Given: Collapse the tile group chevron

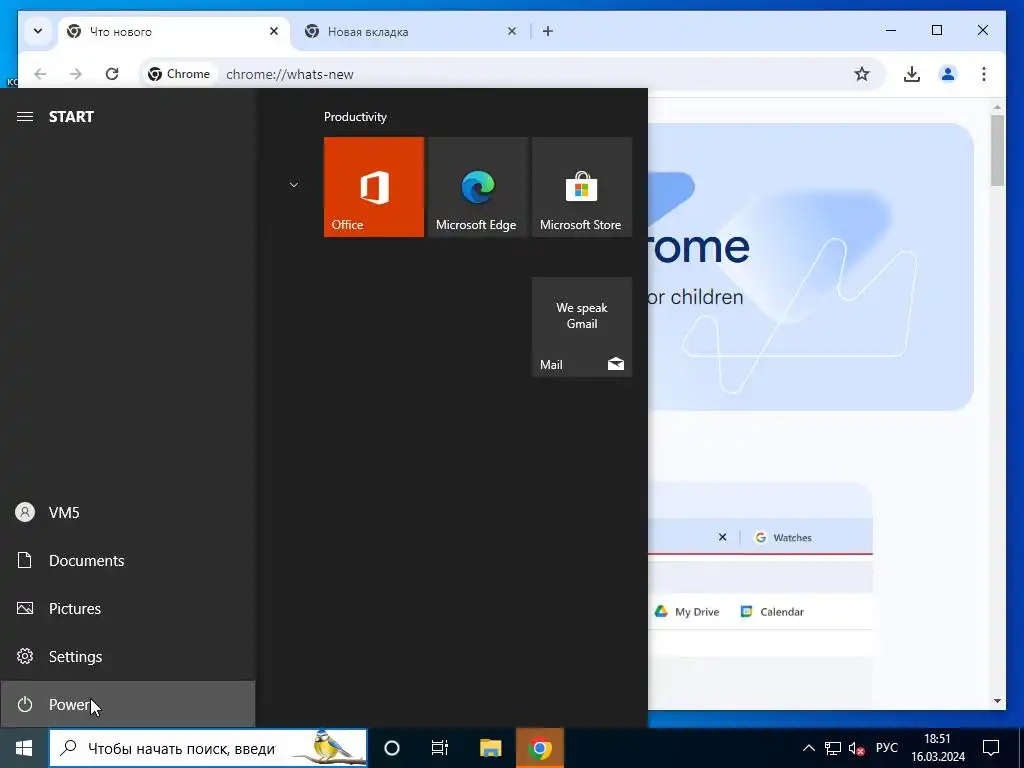Looking at the screenshot, I should coord(294,185).
